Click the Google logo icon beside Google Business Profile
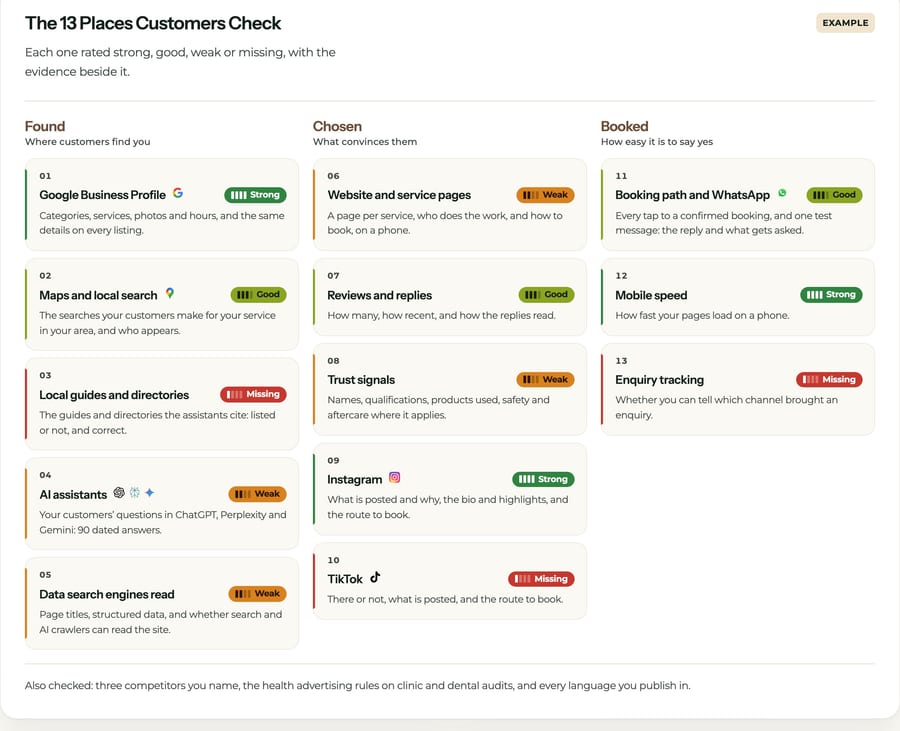900x731 pixels. [x=178, y=193]
